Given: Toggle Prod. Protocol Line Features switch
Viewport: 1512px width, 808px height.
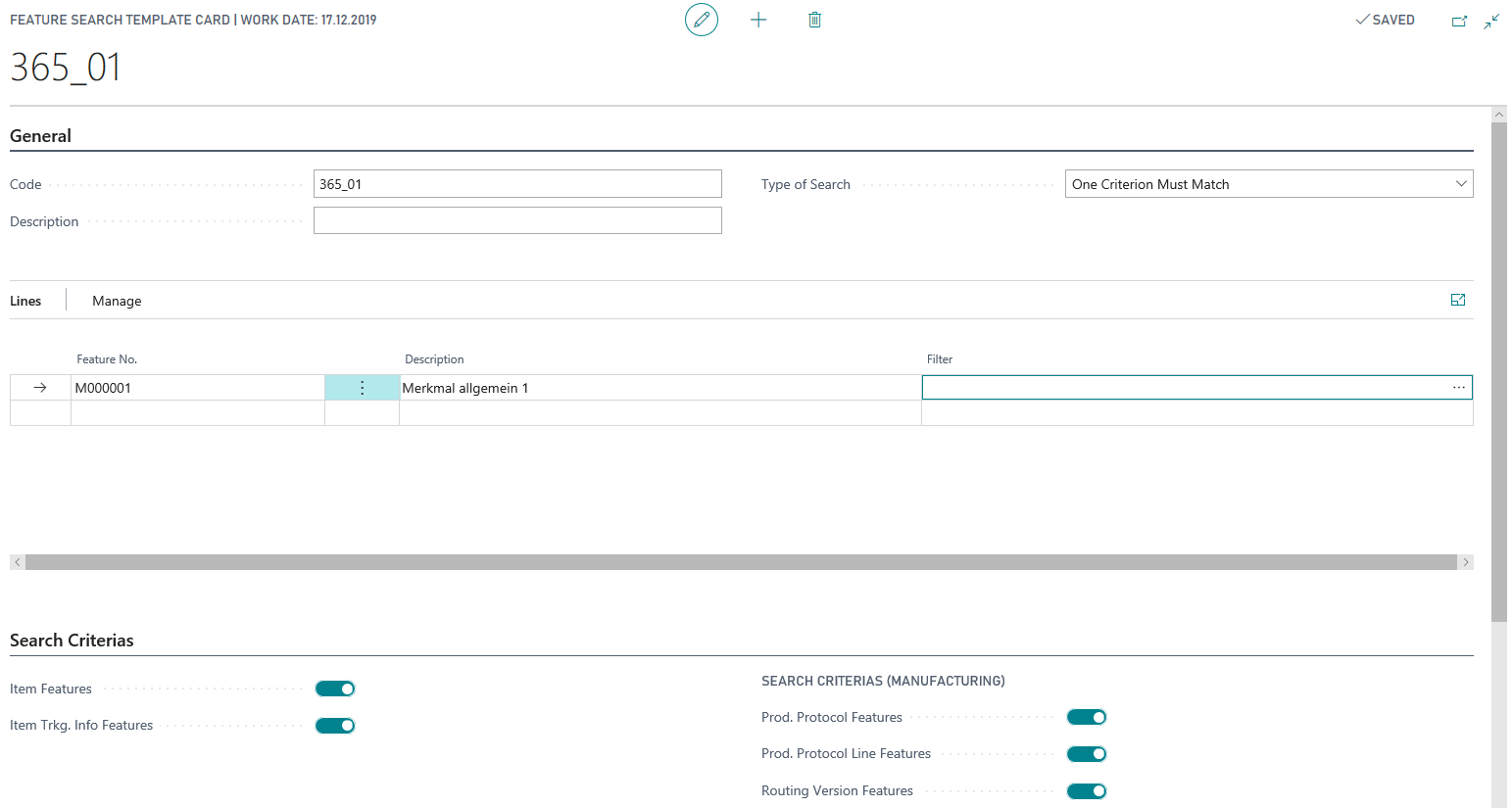Looking at the screenshot, I should (1087, 754).
